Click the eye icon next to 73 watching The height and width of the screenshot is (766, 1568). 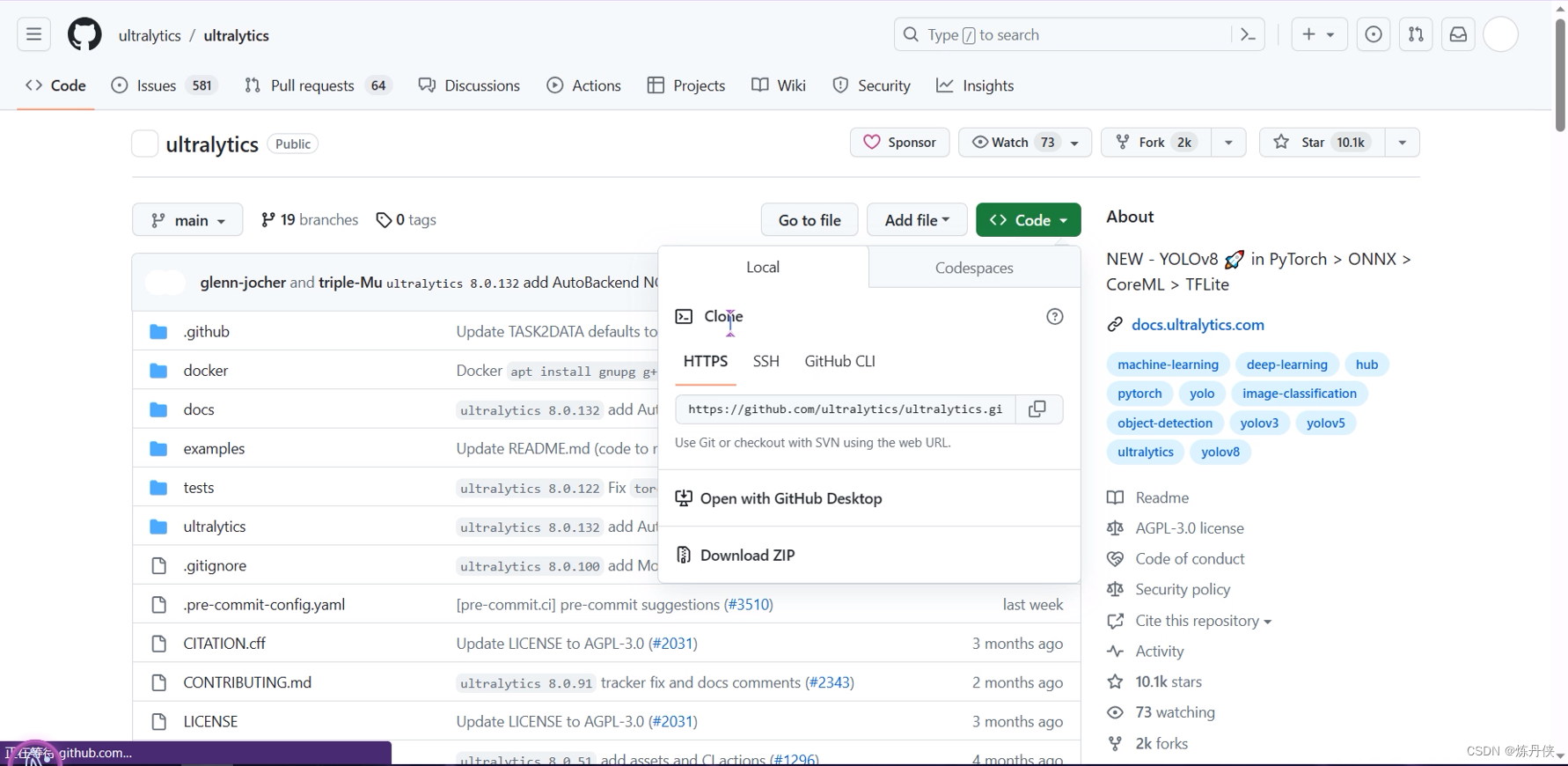[1115, 712]
